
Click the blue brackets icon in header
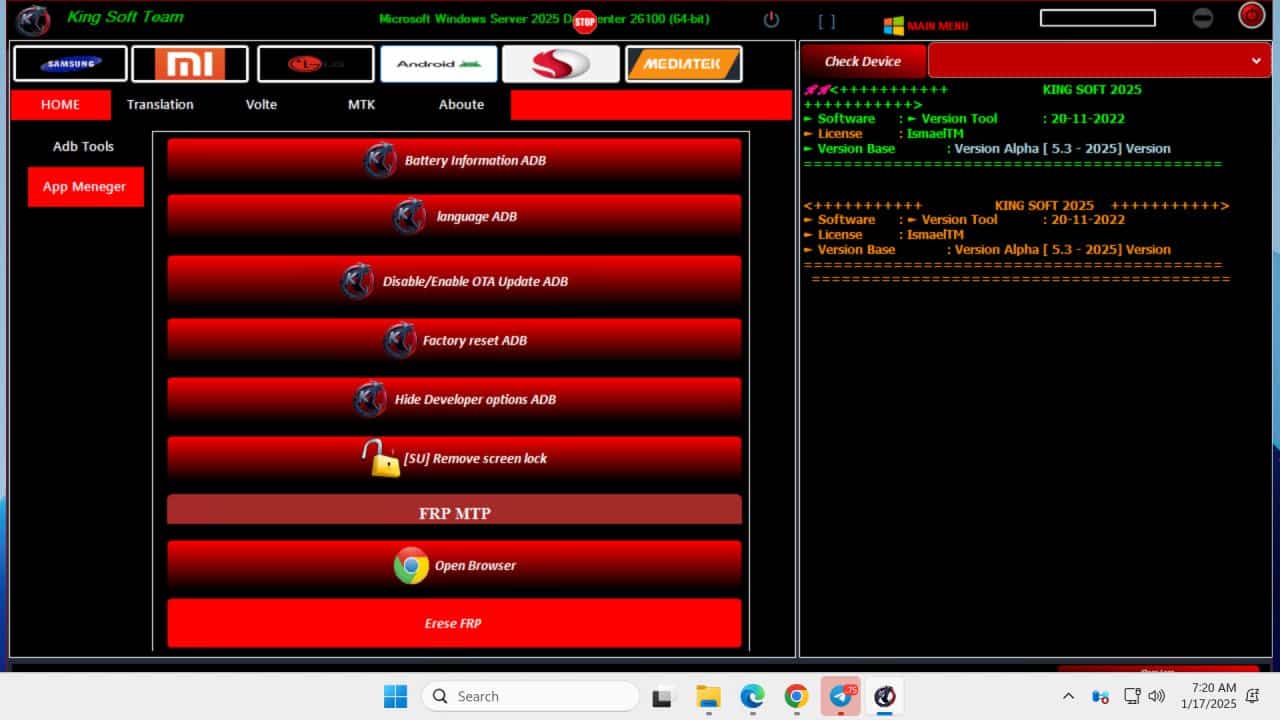827,21
